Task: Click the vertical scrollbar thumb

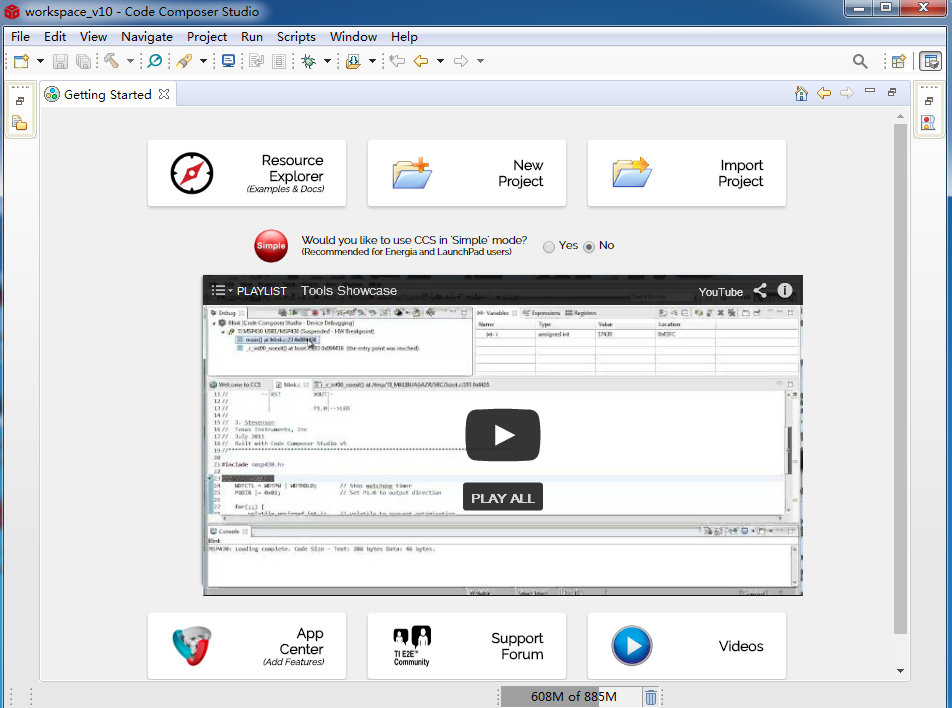Action: pyautogui.click(x=900, y=379)
